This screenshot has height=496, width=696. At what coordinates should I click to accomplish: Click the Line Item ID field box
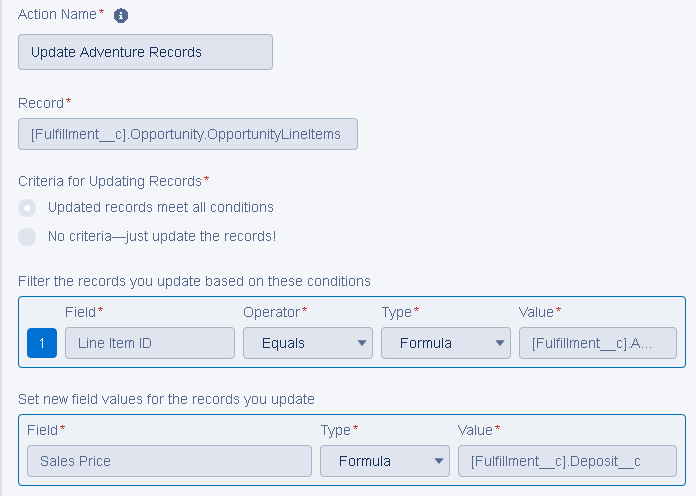(149, 343)
